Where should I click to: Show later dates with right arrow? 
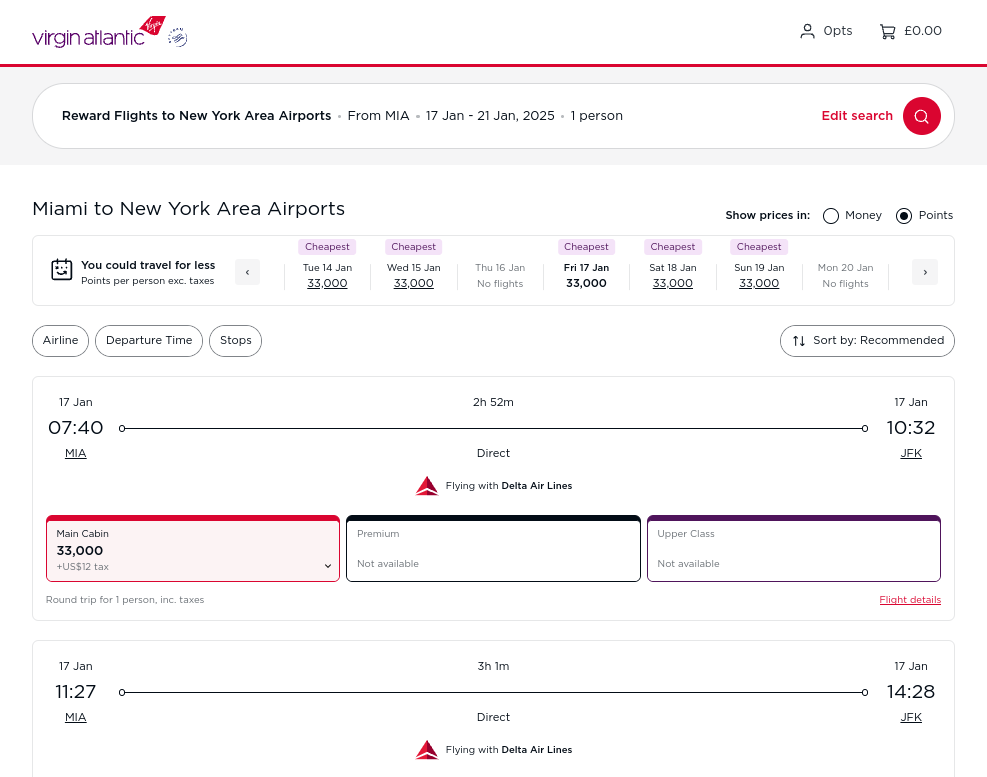coord(925,272)
